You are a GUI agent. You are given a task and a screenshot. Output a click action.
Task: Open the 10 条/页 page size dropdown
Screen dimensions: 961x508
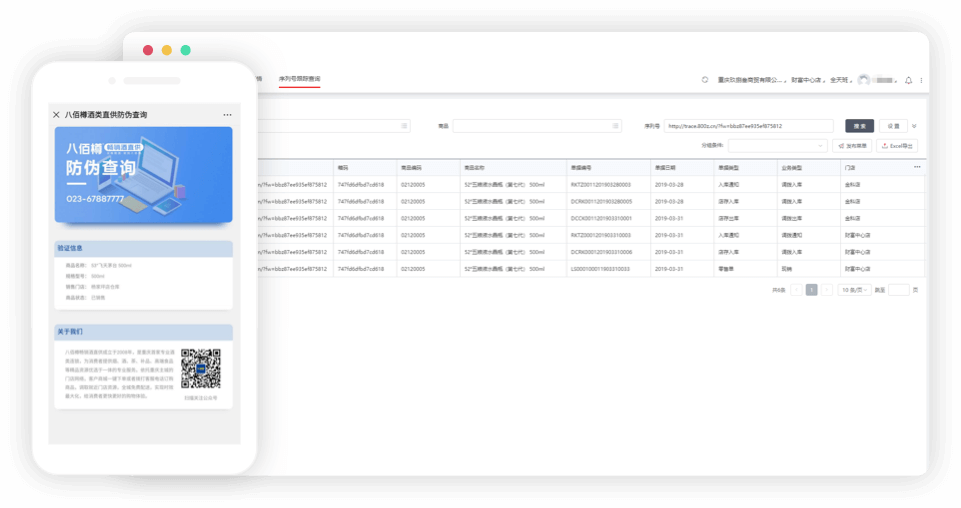click(x=853, y=290)
